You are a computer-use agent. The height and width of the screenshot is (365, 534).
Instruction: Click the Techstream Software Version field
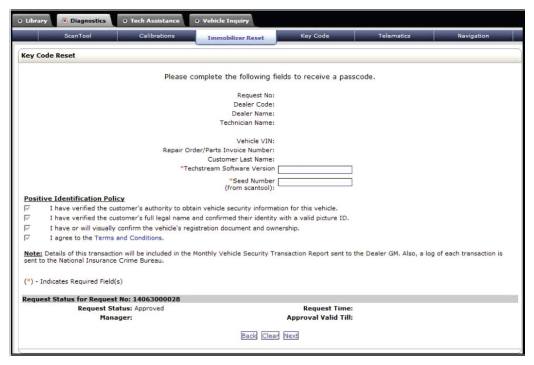315,169
